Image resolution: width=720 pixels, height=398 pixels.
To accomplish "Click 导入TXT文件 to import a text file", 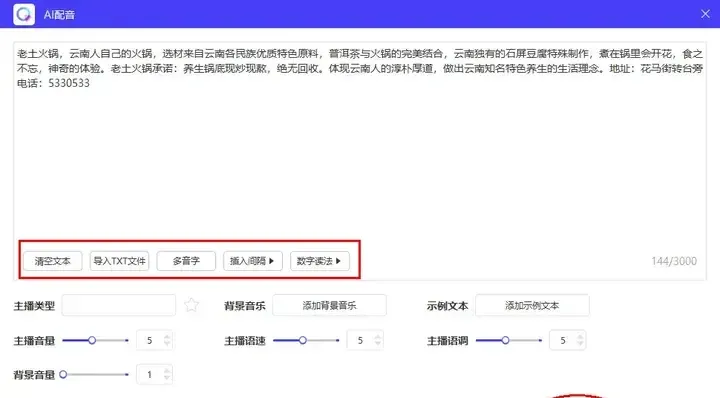I will click(119, 261).
